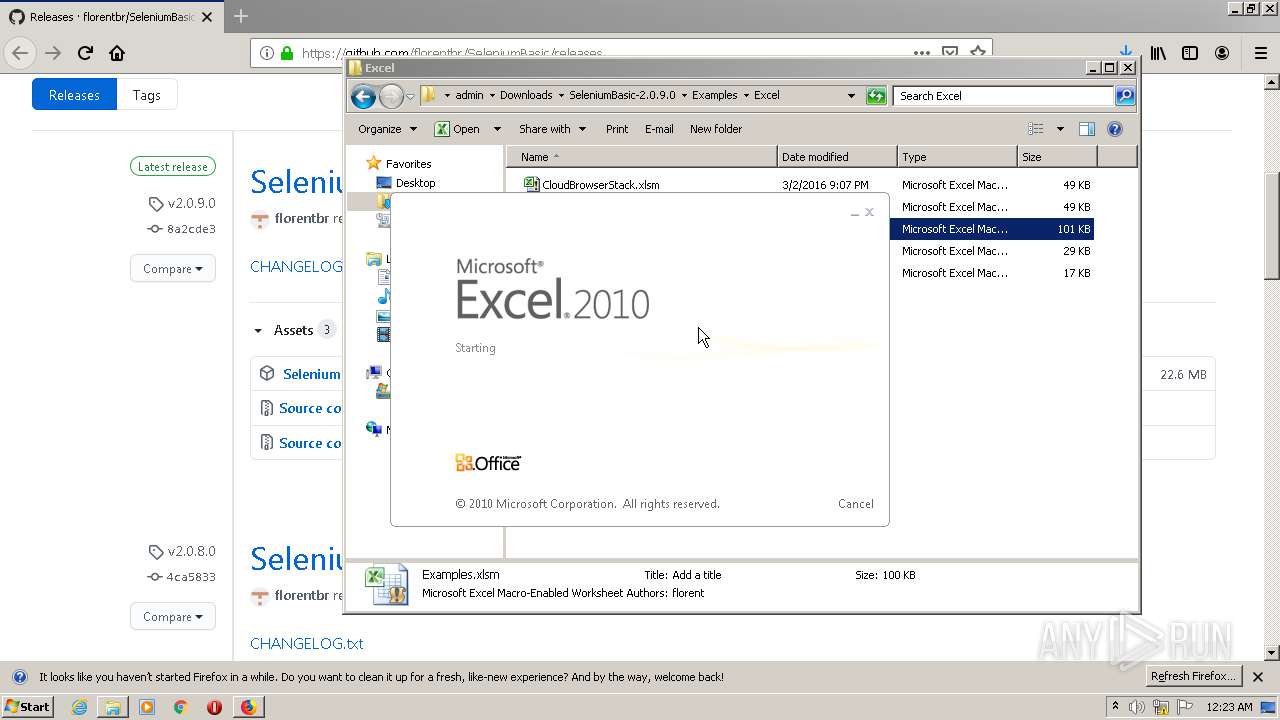Switch to GitHub Tags tab

146,95
